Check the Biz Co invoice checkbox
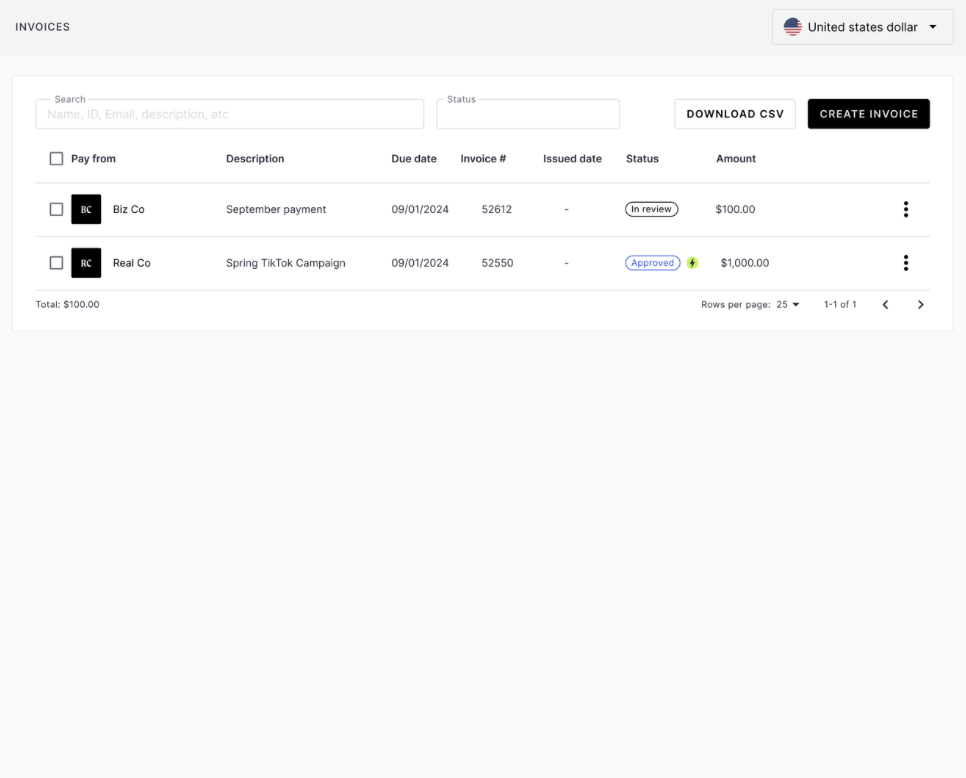This screenshot has width=966, height=778. point(56,209)
